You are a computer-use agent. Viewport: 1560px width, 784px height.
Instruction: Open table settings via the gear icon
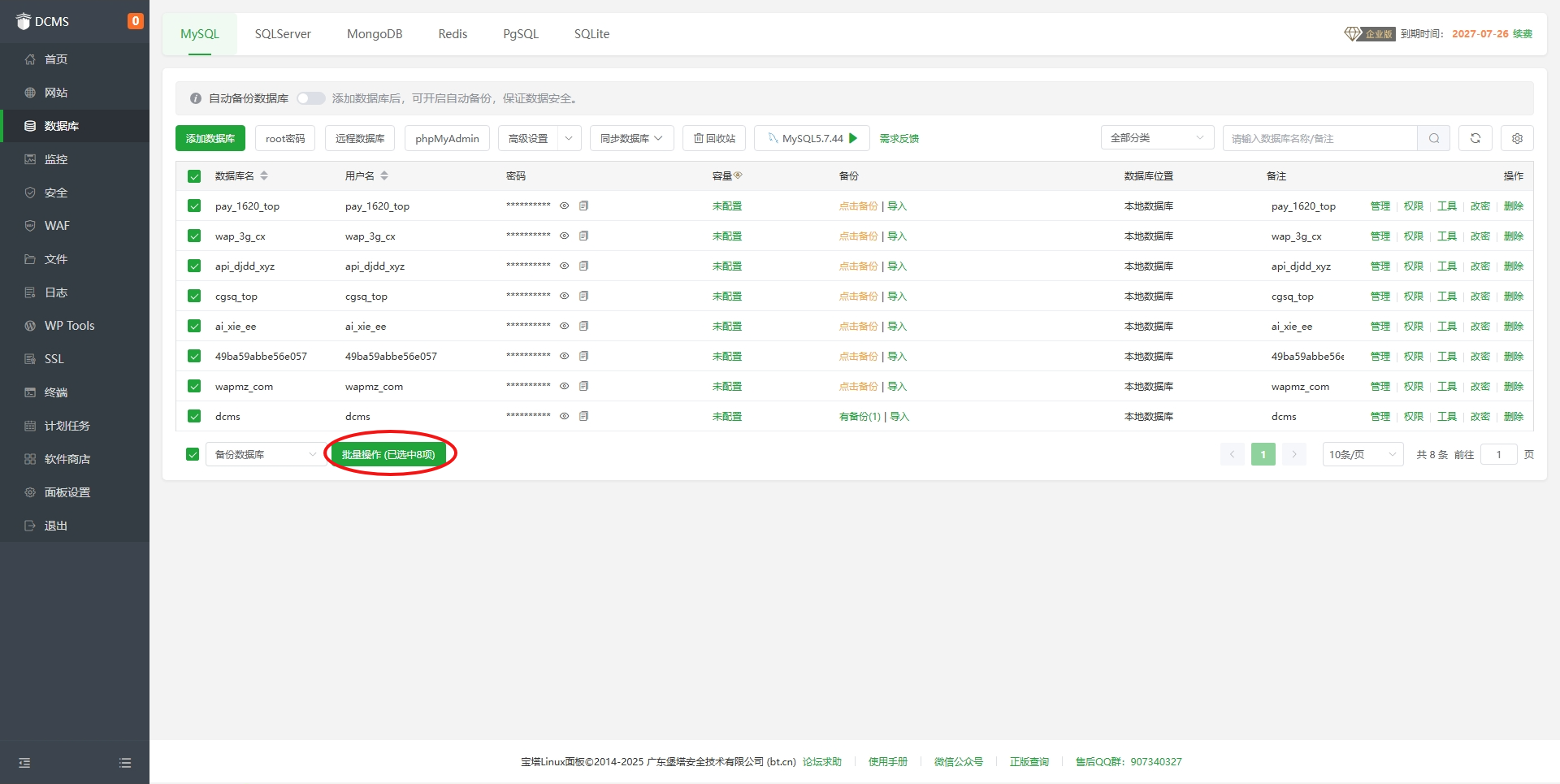pyautogui.click(x=1517, y=138)
